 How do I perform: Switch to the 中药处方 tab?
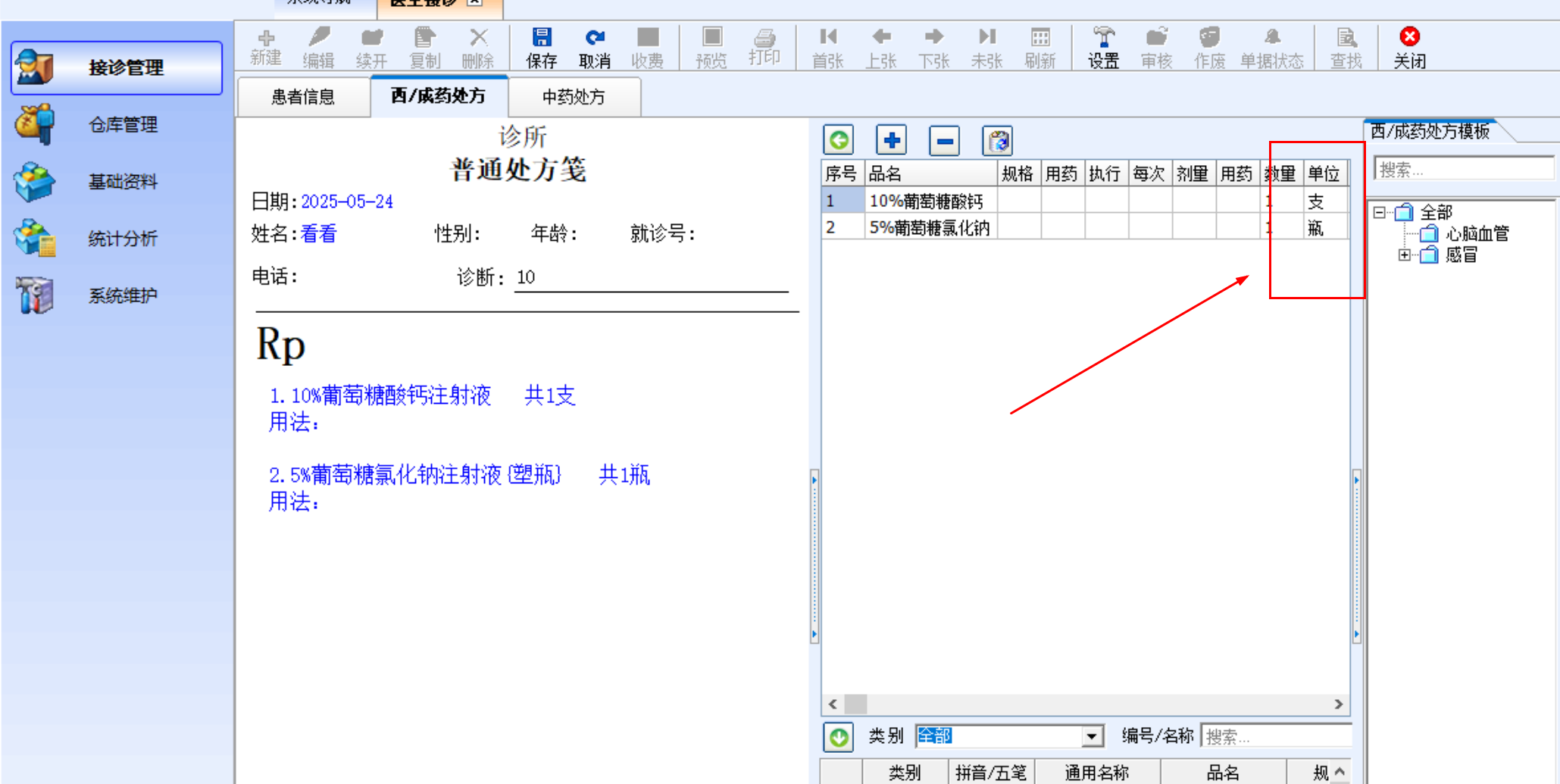point(574,97)
